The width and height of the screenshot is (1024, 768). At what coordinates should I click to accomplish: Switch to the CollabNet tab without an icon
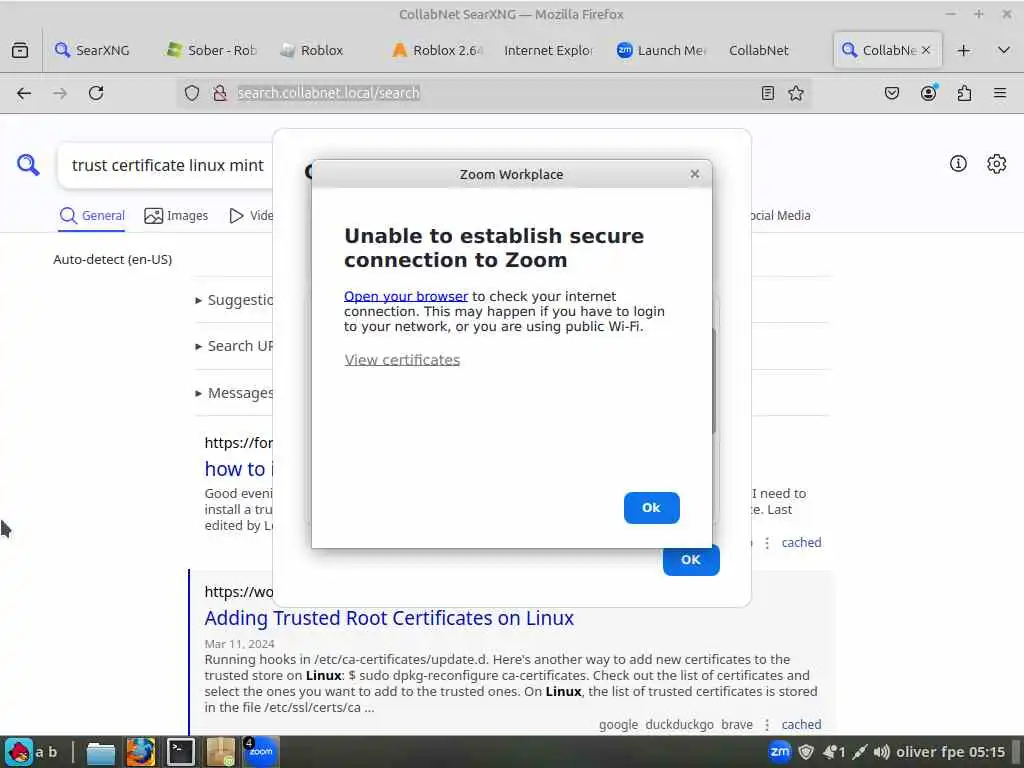759,50
